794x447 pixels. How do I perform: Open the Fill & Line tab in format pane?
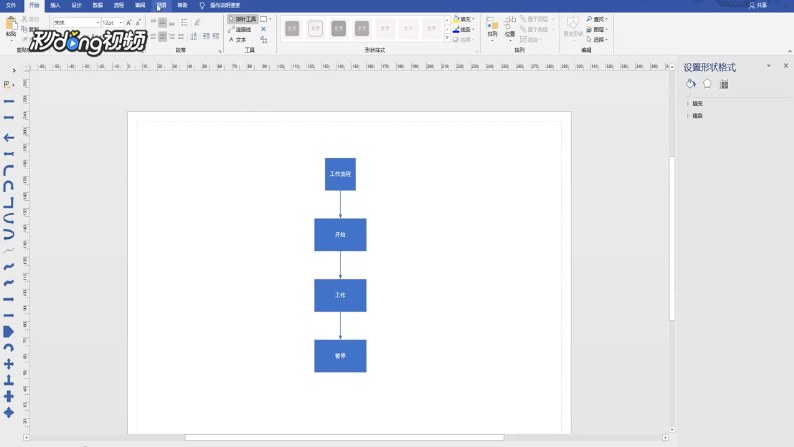[x=691, y=84]
